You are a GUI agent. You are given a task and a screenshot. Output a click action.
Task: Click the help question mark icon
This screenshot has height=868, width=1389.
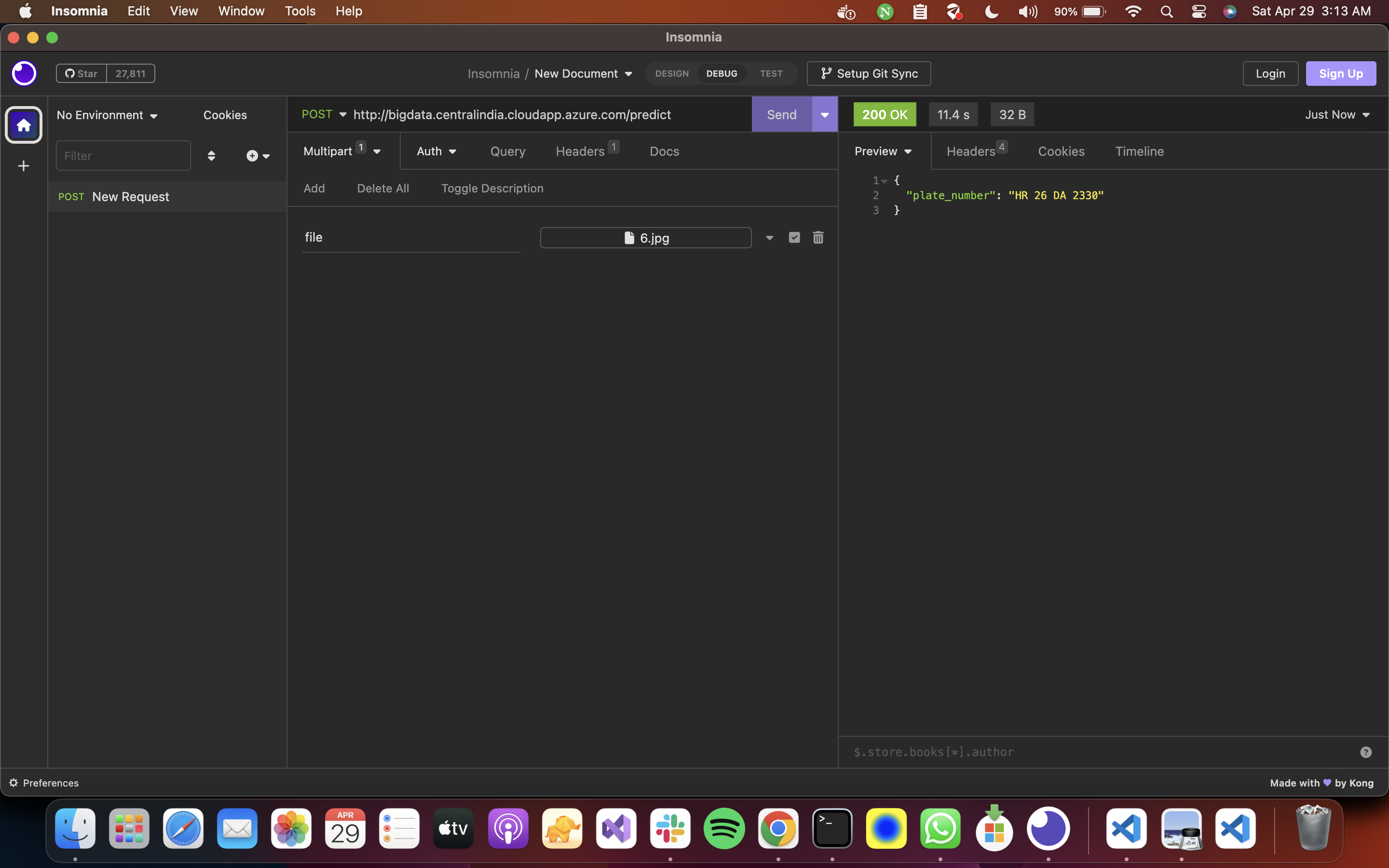[x=1365, y=752]
